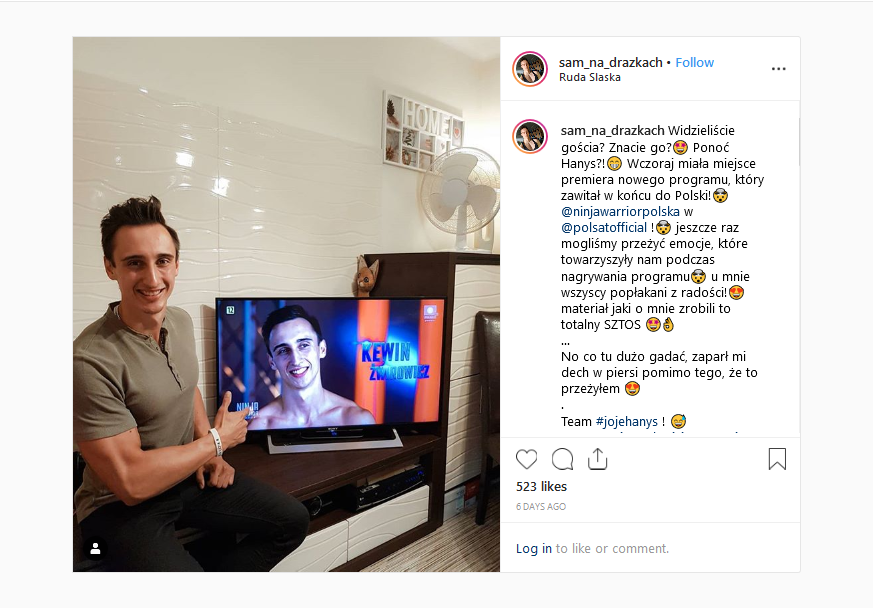Screen dimensions: 873x608
Task: Open the Ruda Slaska location link
Action: click(590, 77)
